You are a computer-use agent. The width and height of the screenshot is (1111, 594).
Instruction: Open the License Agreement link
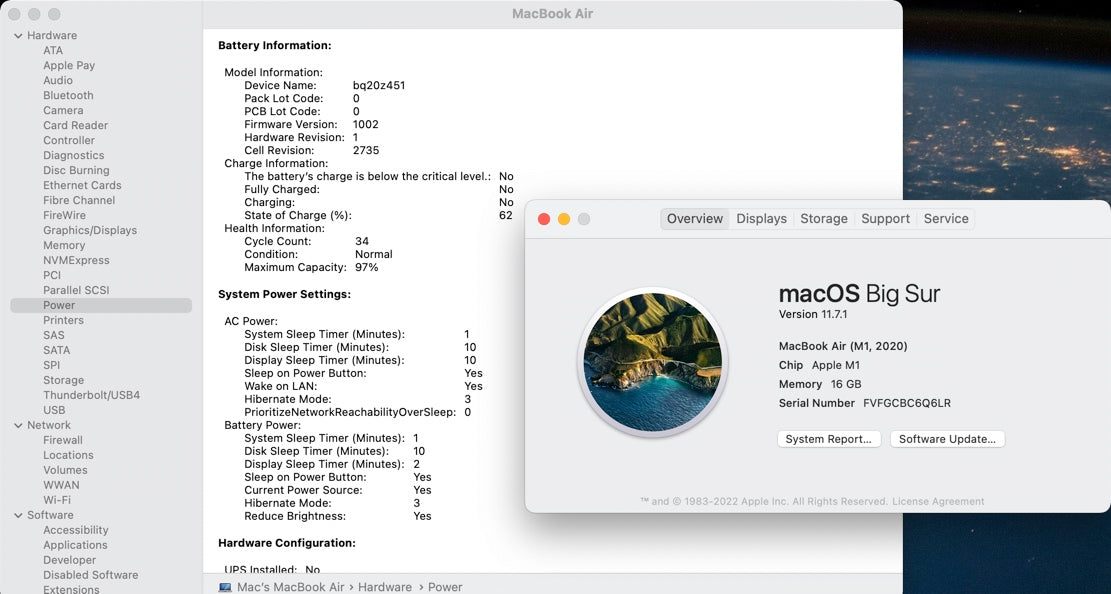point(937,501)
